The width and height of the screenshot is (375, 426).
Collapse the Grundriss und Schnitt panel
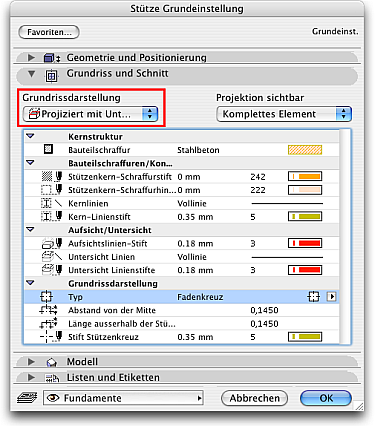pyautogui.click(x=32, y=74)
